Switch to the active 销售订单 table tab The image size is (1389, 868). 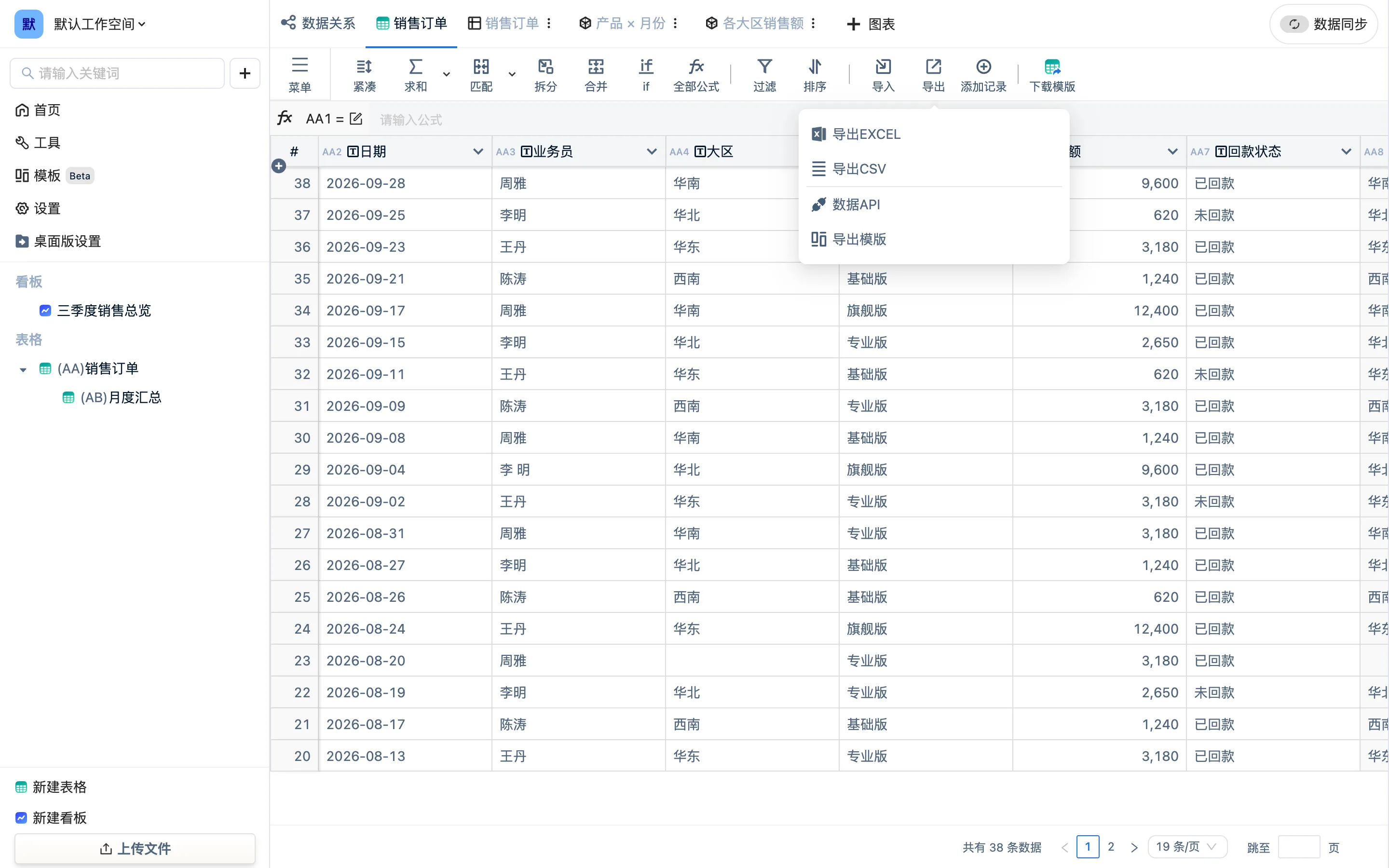tap(411, 24)
